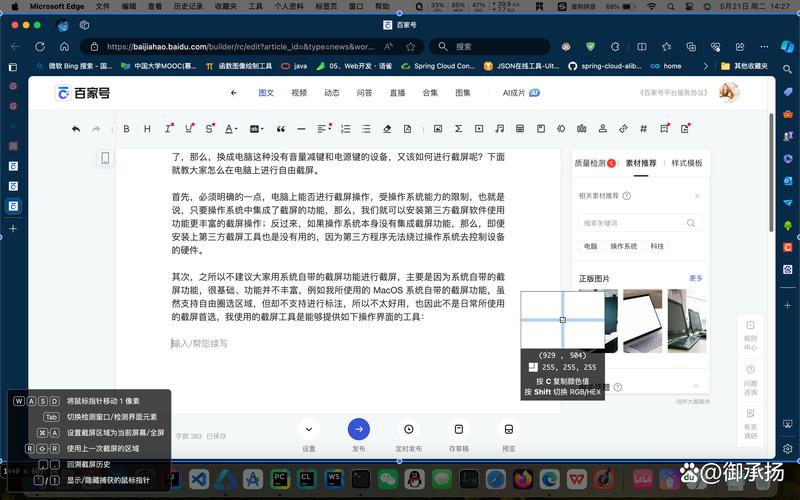Insert a blockquote with the quote icon
The height and width of the screenshot is (500, 800).
tap(281, 129)
